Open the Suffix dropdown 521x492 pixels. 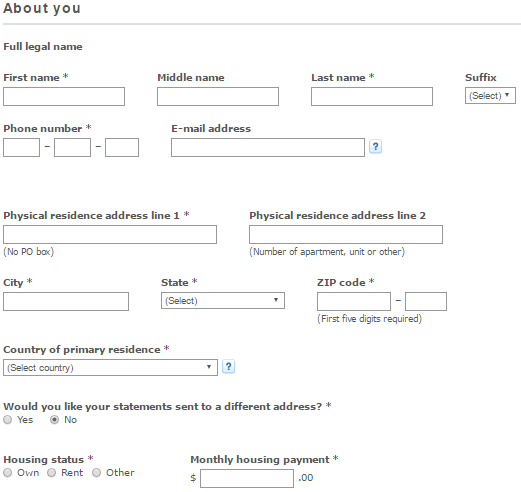(x=490, y=96)
